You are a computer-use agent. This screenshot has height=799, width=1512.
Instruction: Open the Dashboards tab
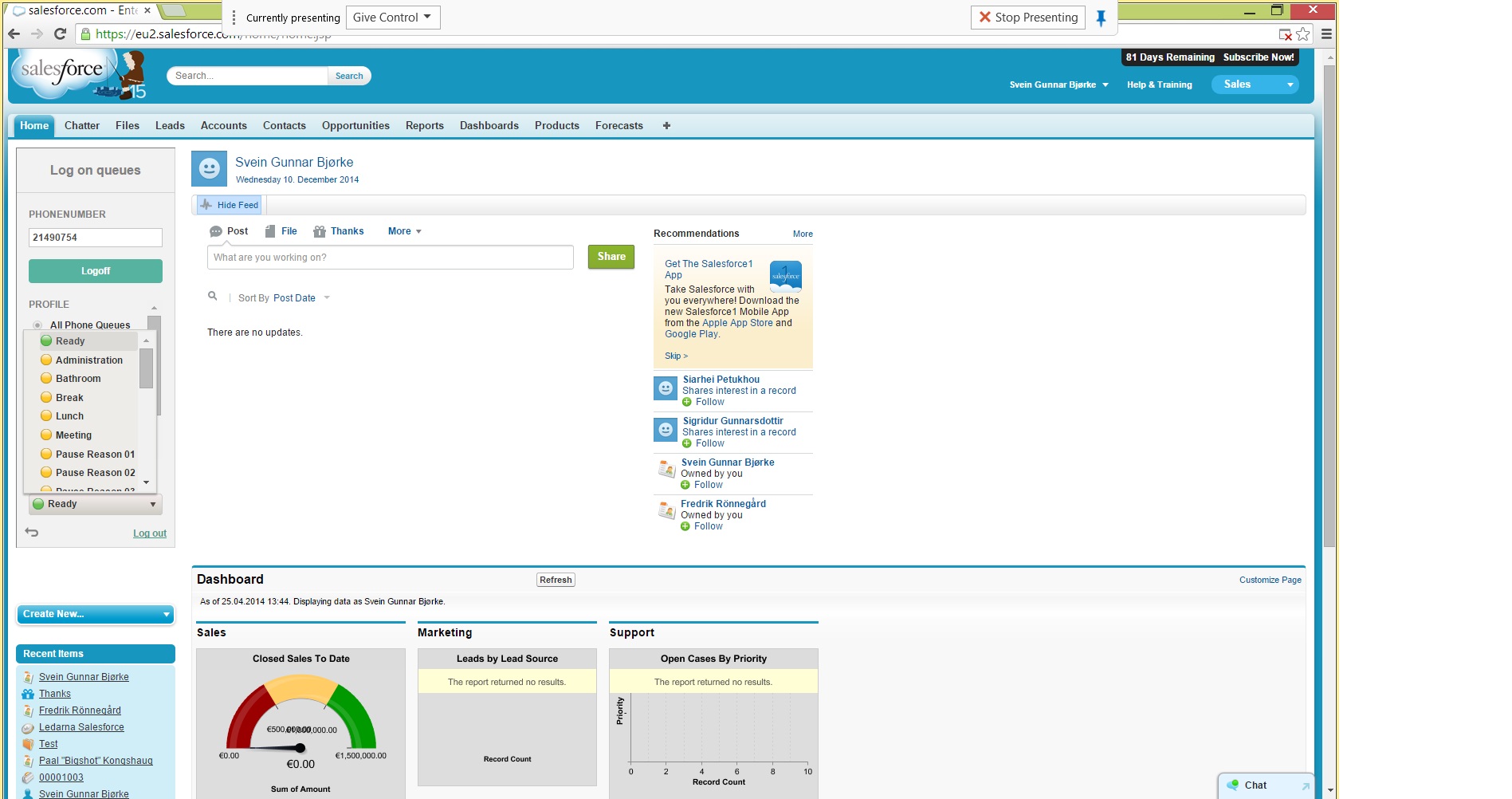click(x=489, y=126)
